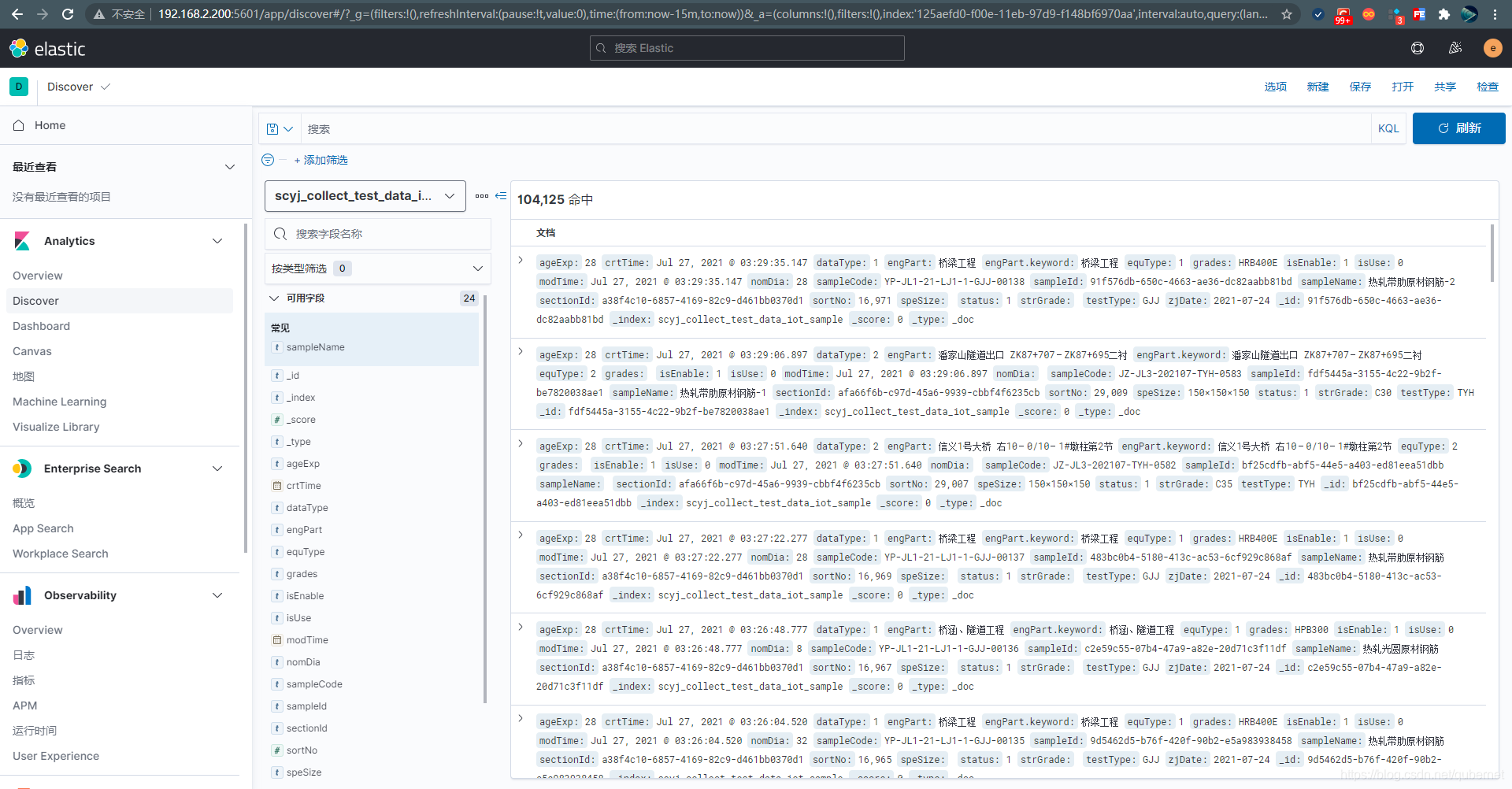1512x789 pixels.
Task: Click the 刷新 refresh button
Action: (x=1459, y=128)
